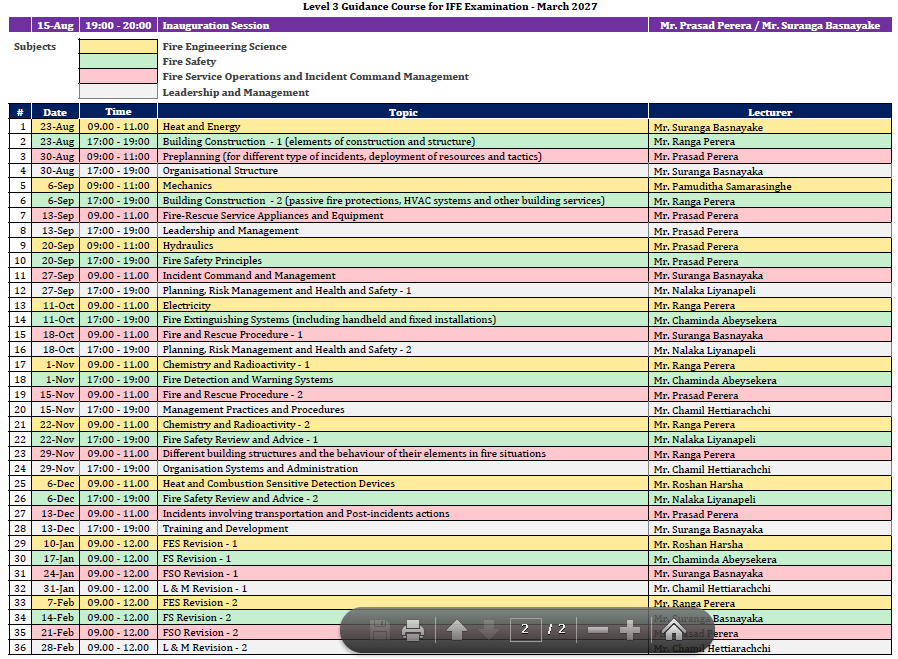Click 'Mr. Chaminda Abeysekera' in row 14
The height and width of the screenshot is (659, 898).
point(715,321)
